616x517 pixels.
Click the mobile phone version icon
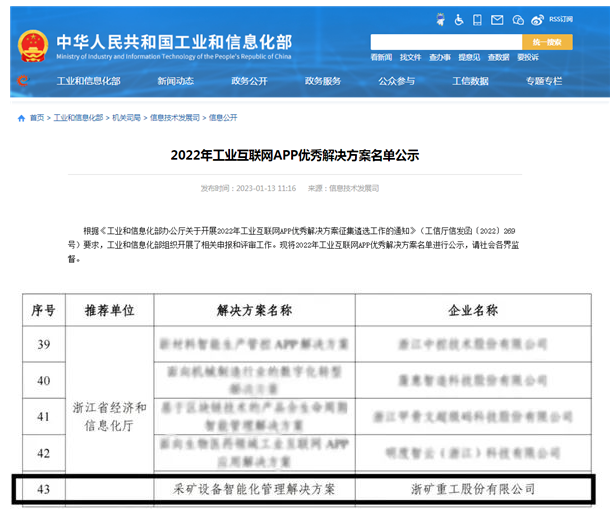(478, 19)
